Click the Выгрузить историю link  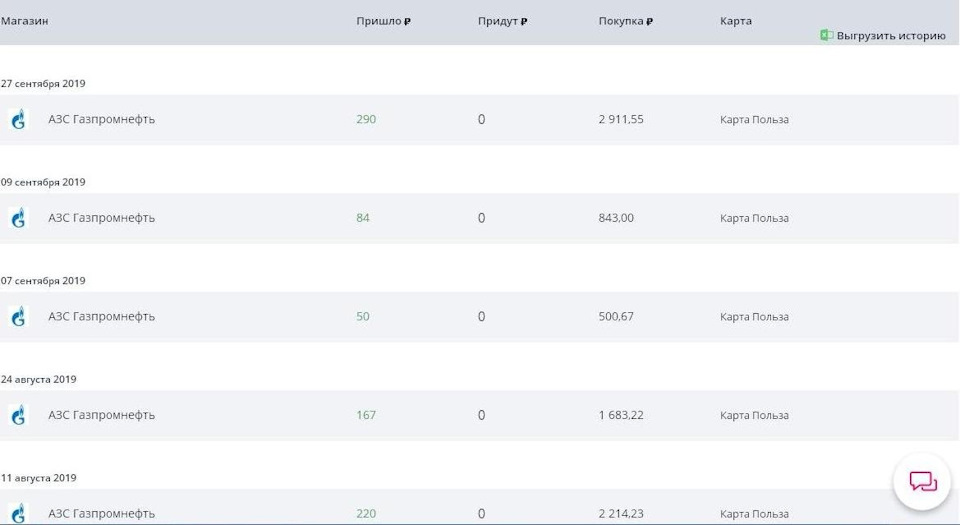[891, 36]
